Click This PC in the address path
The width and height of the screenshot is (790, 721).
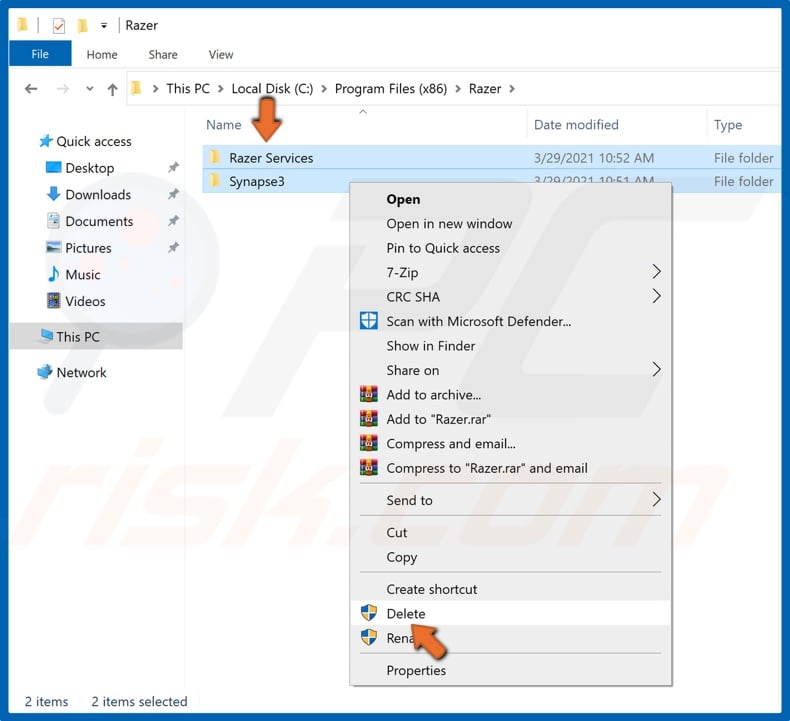point(188,89)
